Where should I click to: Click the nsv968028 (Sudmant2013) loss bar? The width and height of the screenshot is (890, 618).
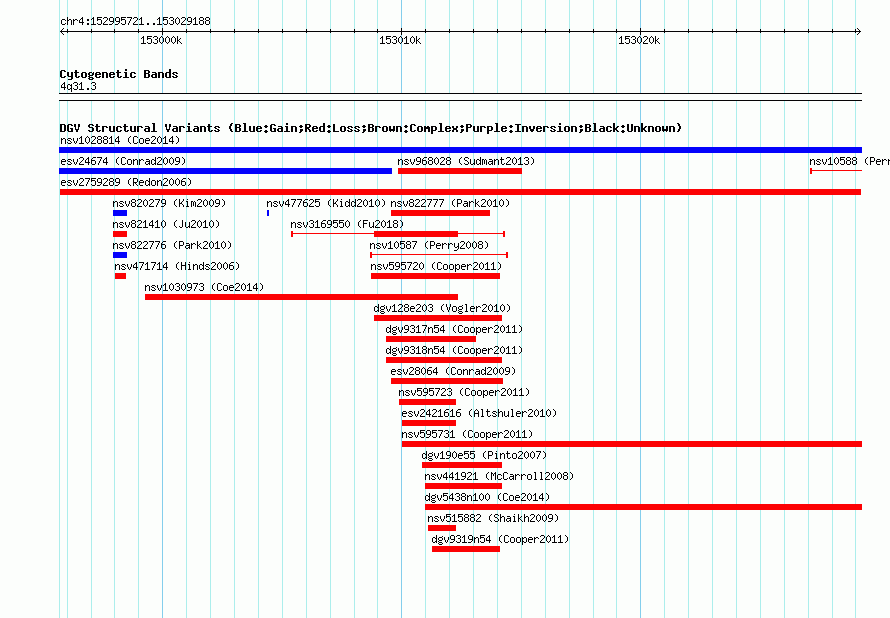[460, 171]
